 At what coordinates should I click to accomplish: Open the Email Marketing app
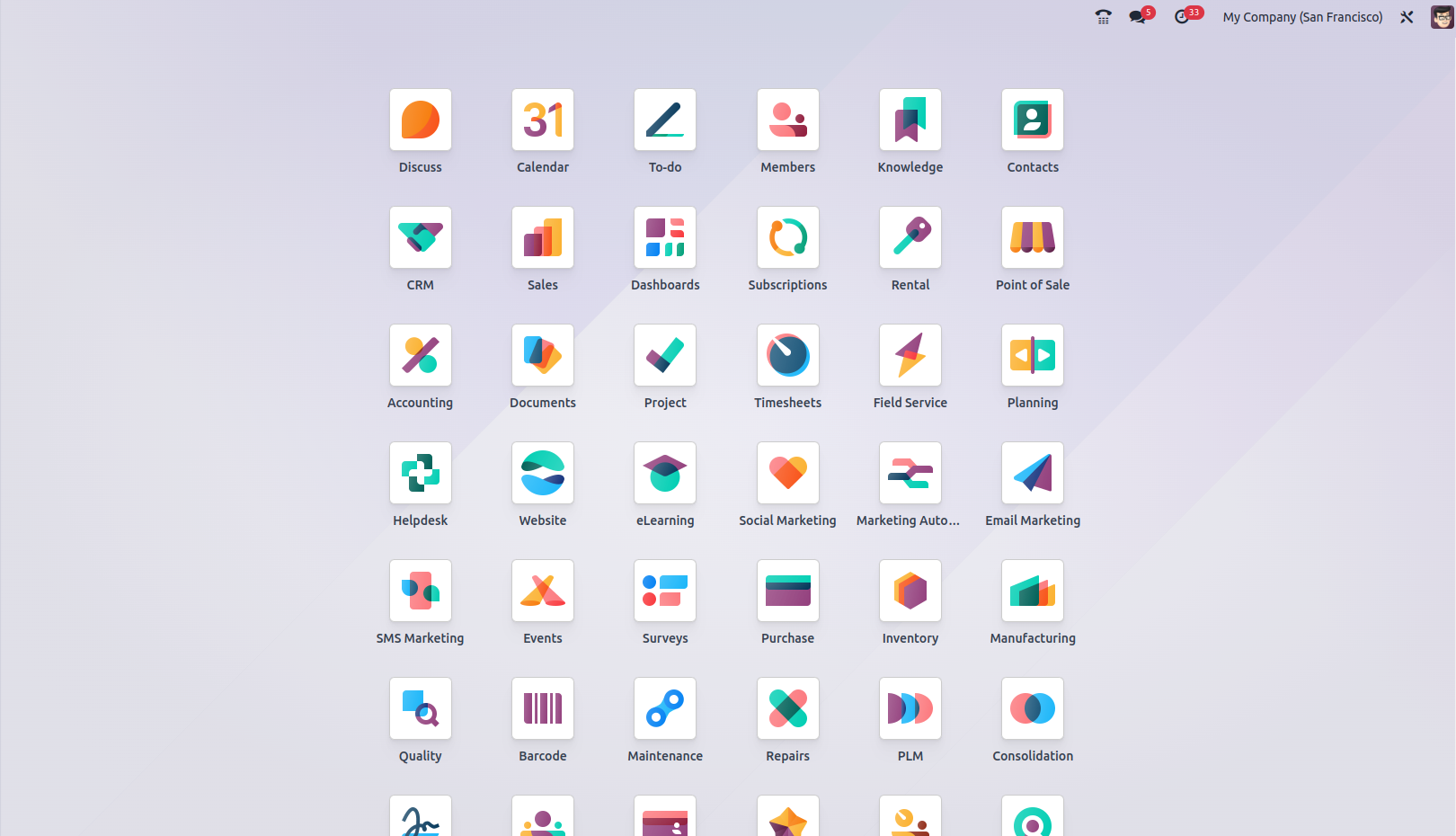[1032, 474]
